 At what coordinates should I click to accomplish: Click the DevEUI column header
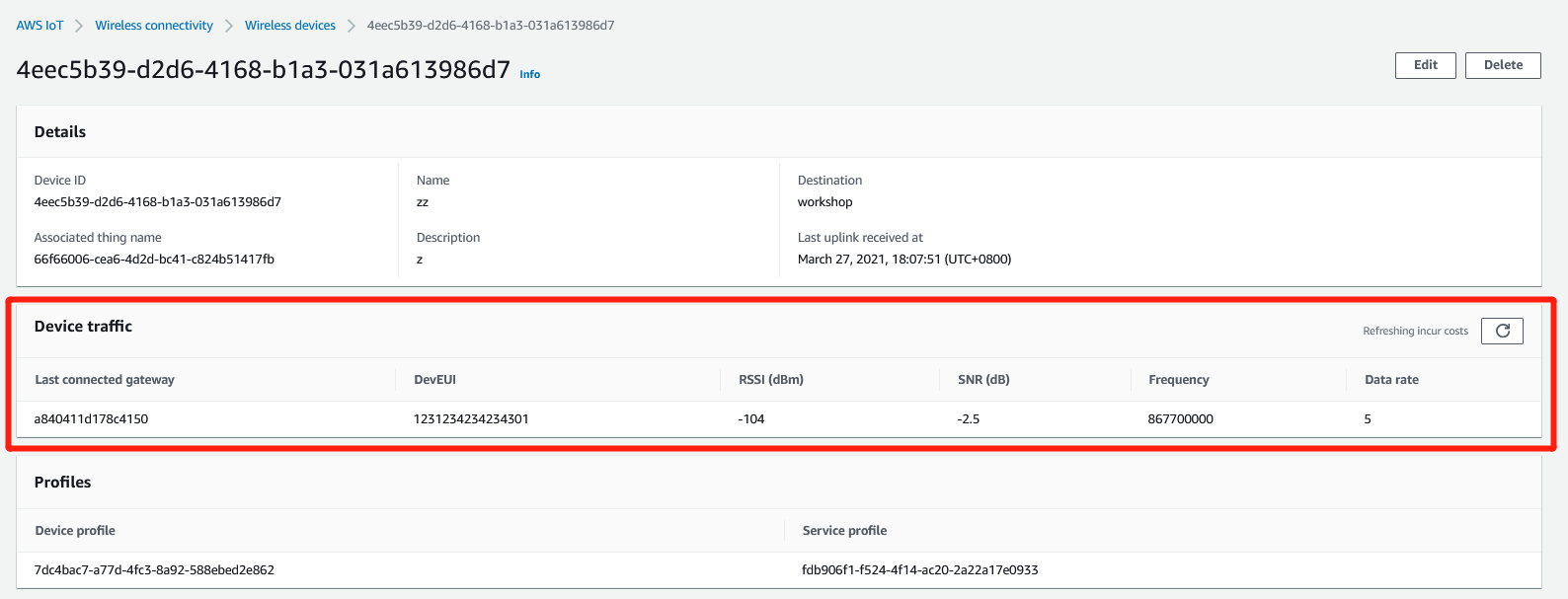coord(434,380)
